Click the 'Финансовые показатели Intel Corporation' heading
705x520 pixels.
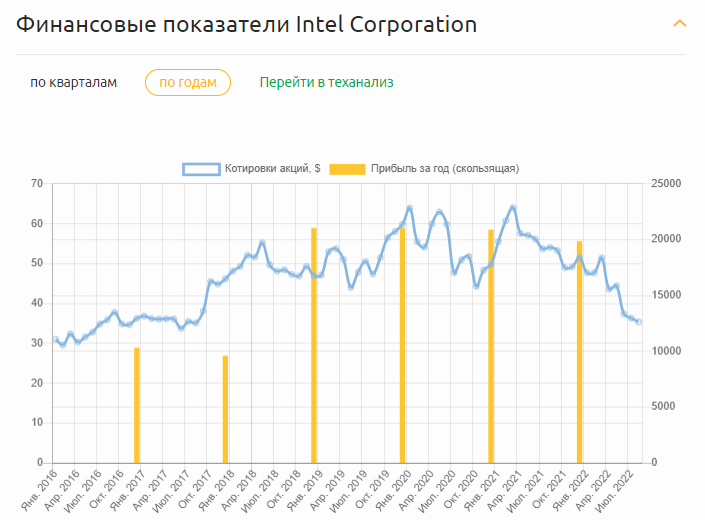tap(246, 24)
